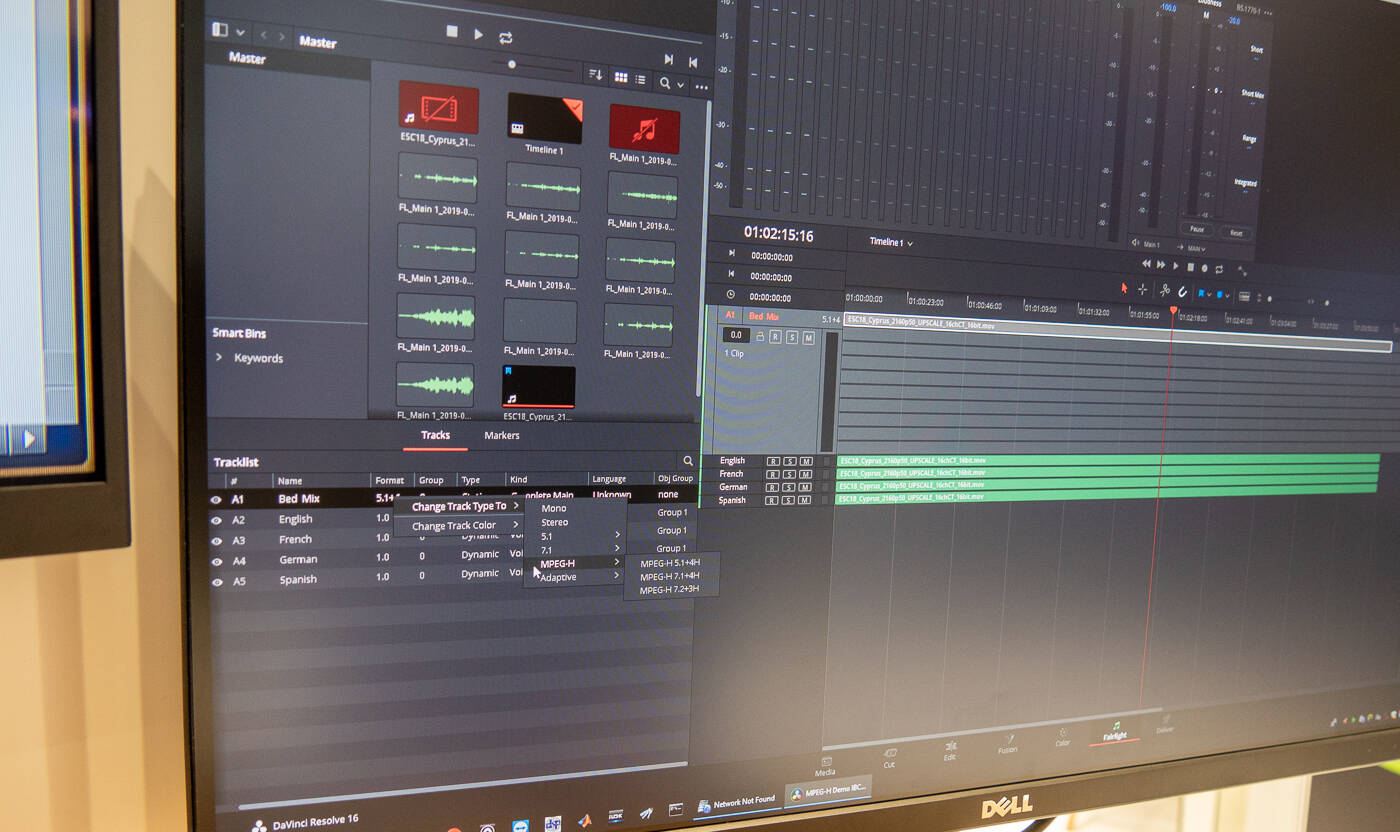Jump to previous clip in preview
Viewport: 1400px width, 832px height.
(692, 62)
